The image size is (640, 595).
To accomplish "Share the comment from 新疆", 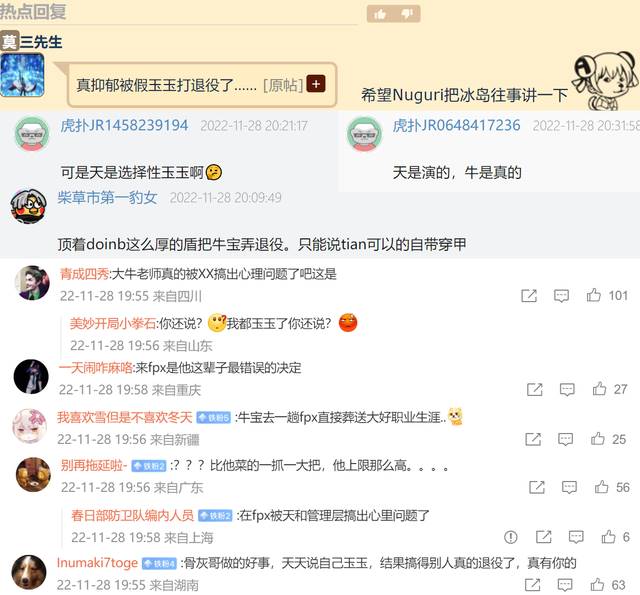I will (x=533, y=439).
